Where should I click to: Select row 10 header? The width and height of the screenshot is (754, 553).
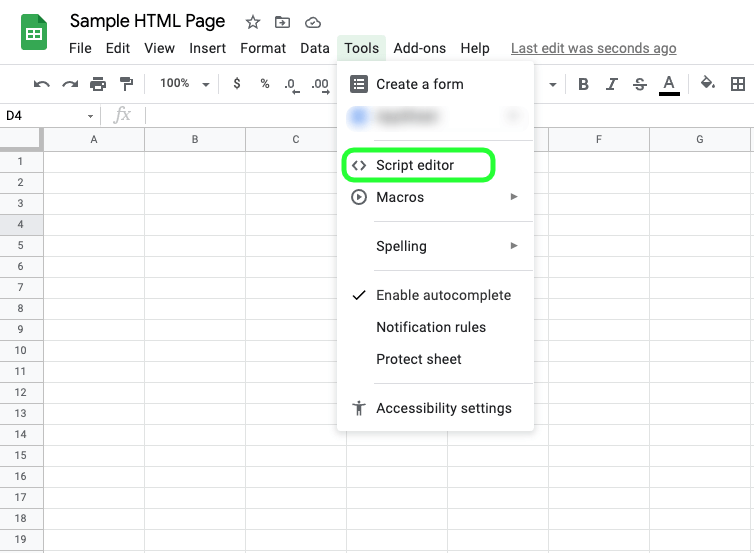[21, 351]
